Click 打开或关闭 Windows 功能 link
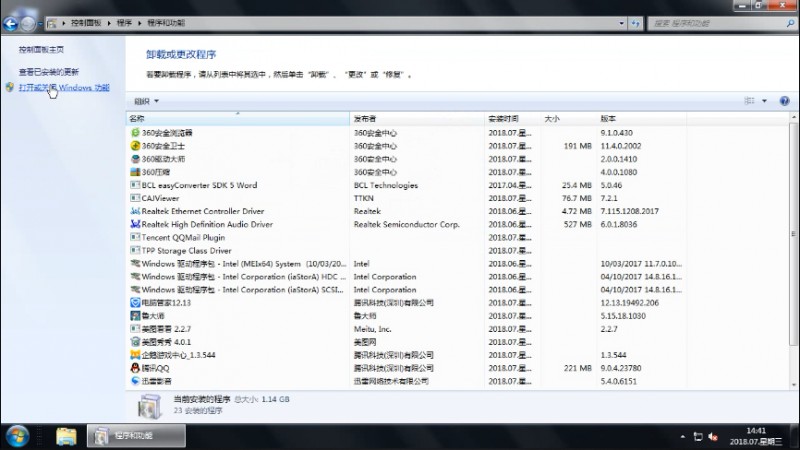Image resolution: width=800 pixels, height=450 pixels. tap(64, 88)
